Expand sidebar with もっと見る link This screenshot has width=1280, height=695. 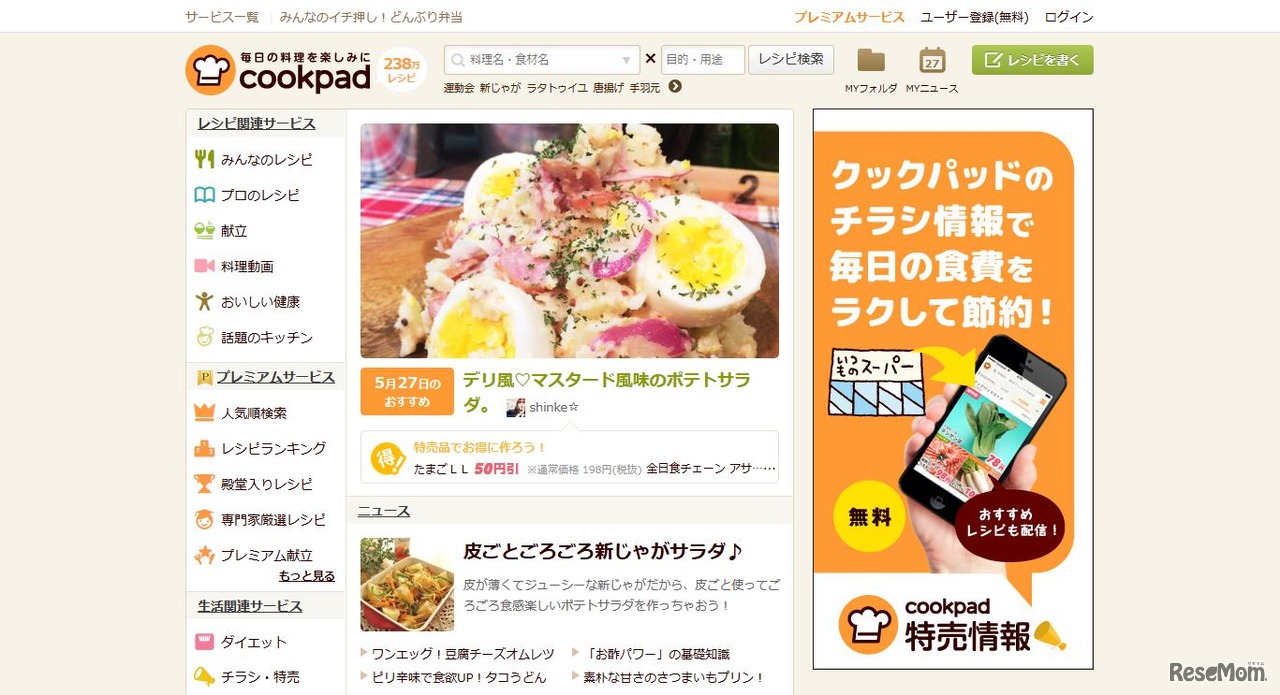[307, 576]
